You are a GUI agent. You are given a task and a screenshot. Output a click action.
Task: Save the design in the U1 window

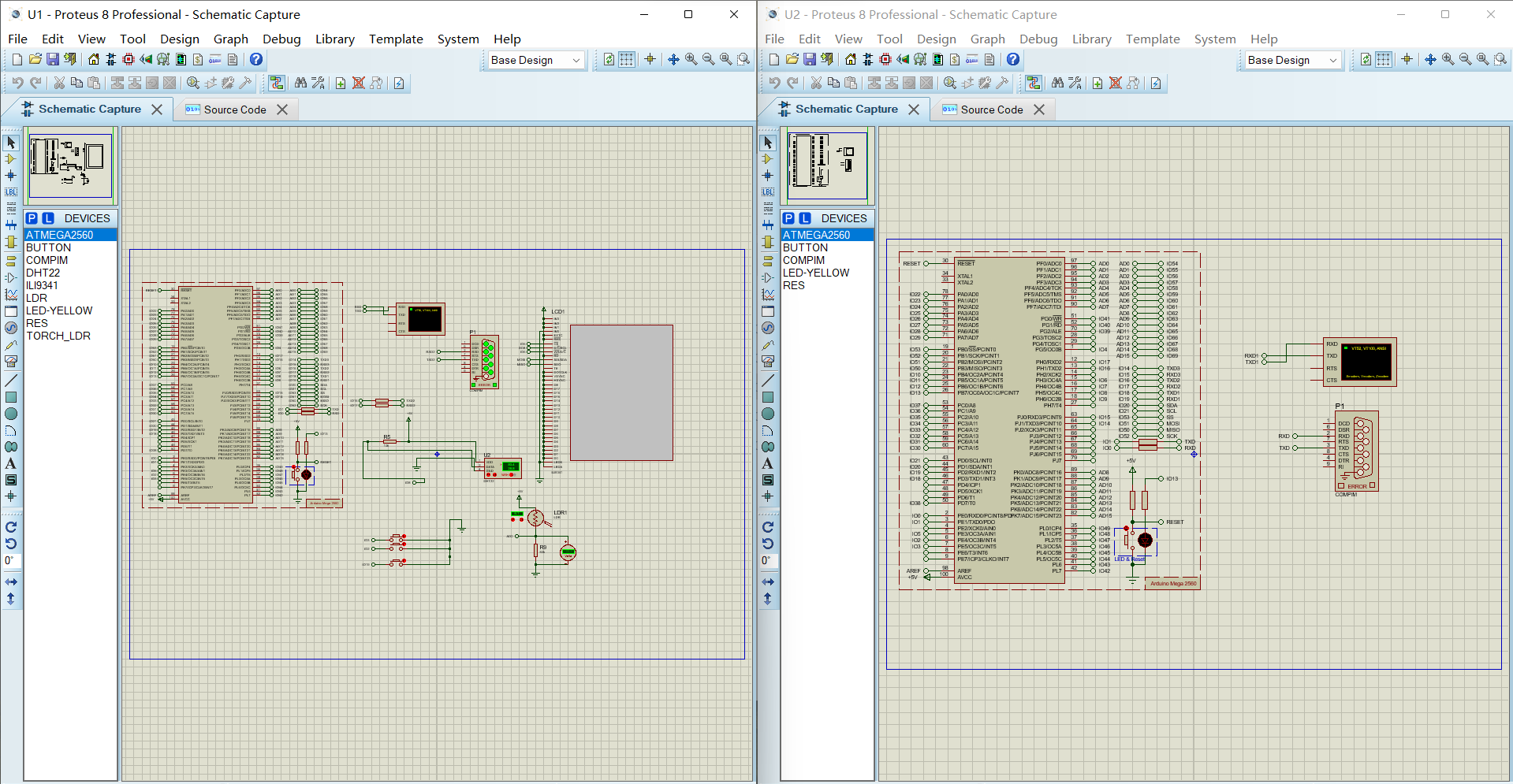tap(52, 60)
